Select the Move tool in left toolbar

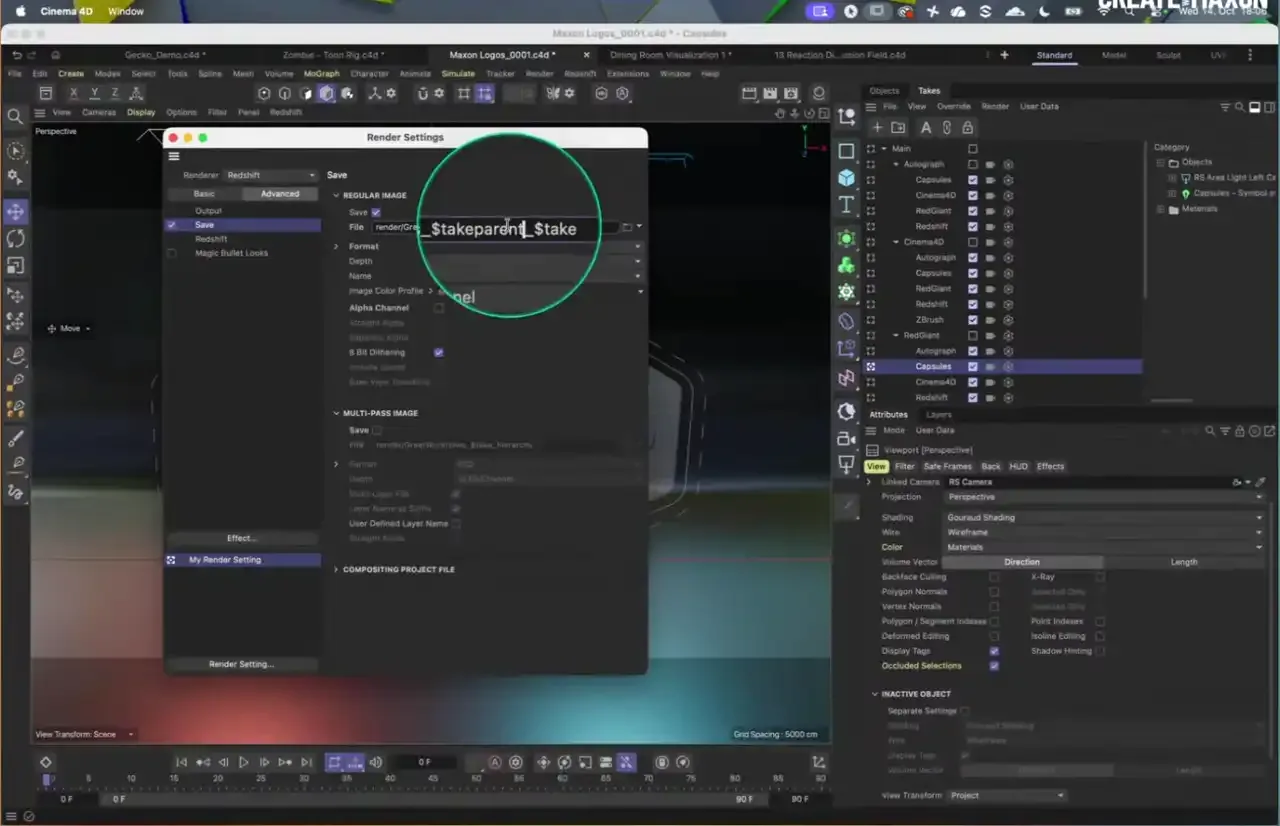[x=15, y=212]
